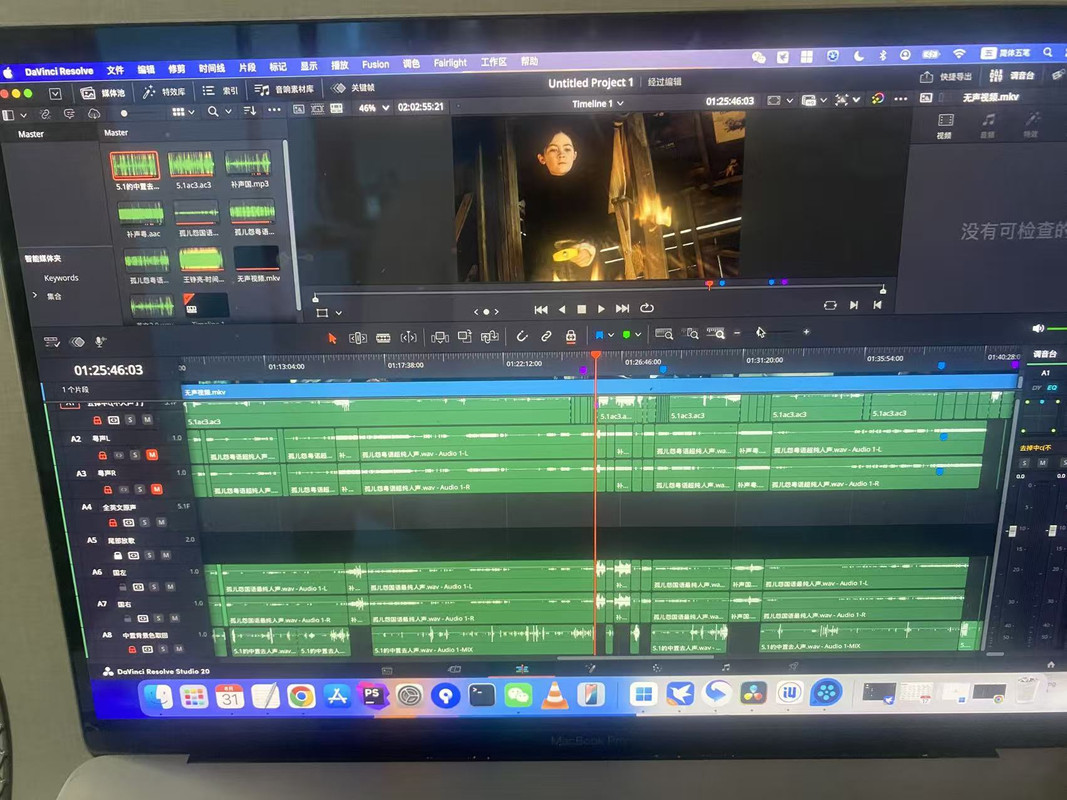Open the 索引 panel
The image size is (1067, 800).
tap(220, 90)
